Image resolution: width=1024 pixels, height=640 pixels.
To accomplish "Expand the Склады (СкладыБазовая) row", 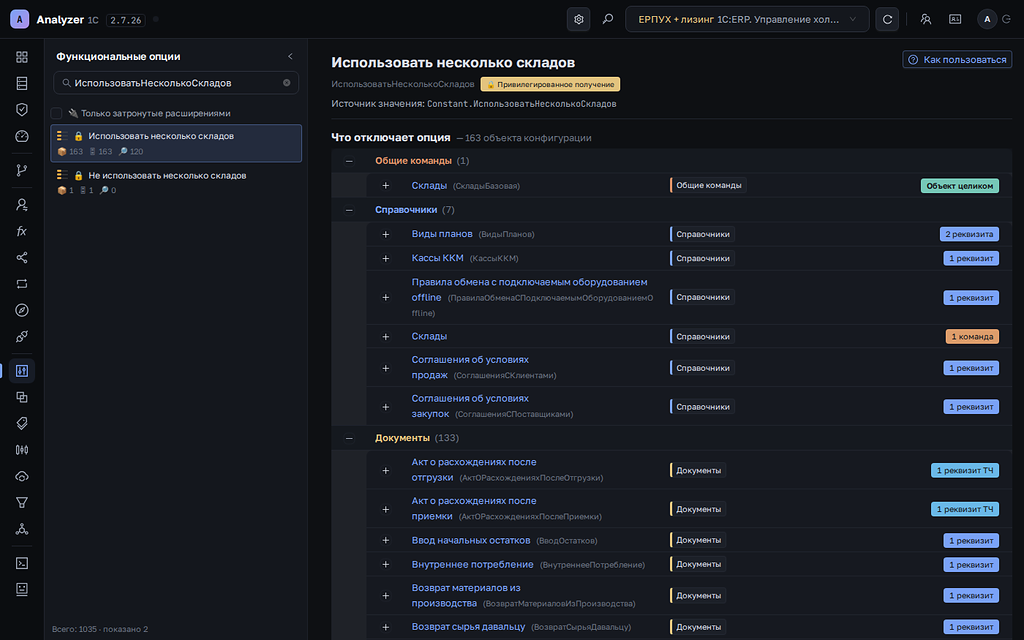I will [385, 185].
